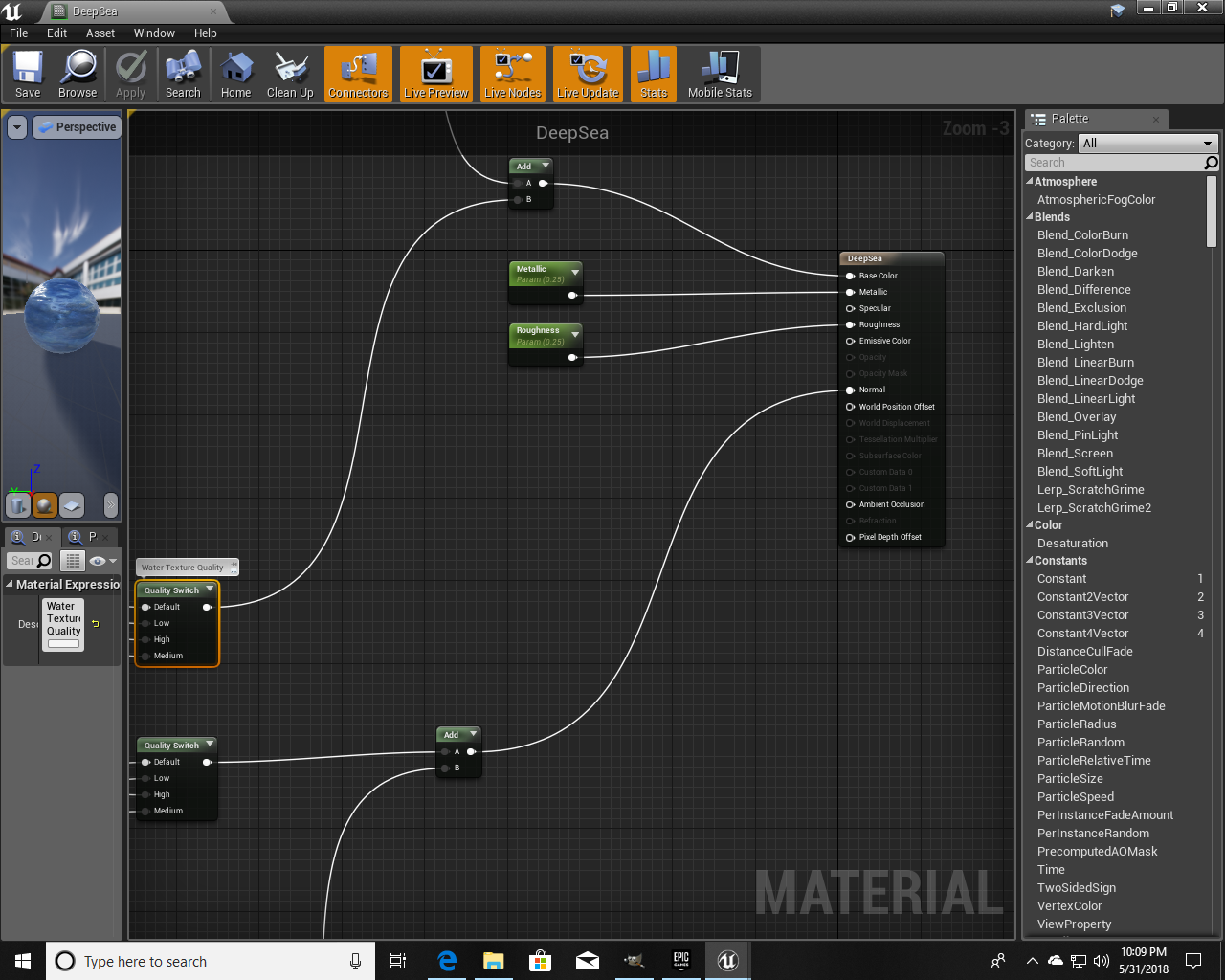Screen dimensions: 1225x980
Task: Click the Base Color input pin on DeepSea
Action: [850, 276]
